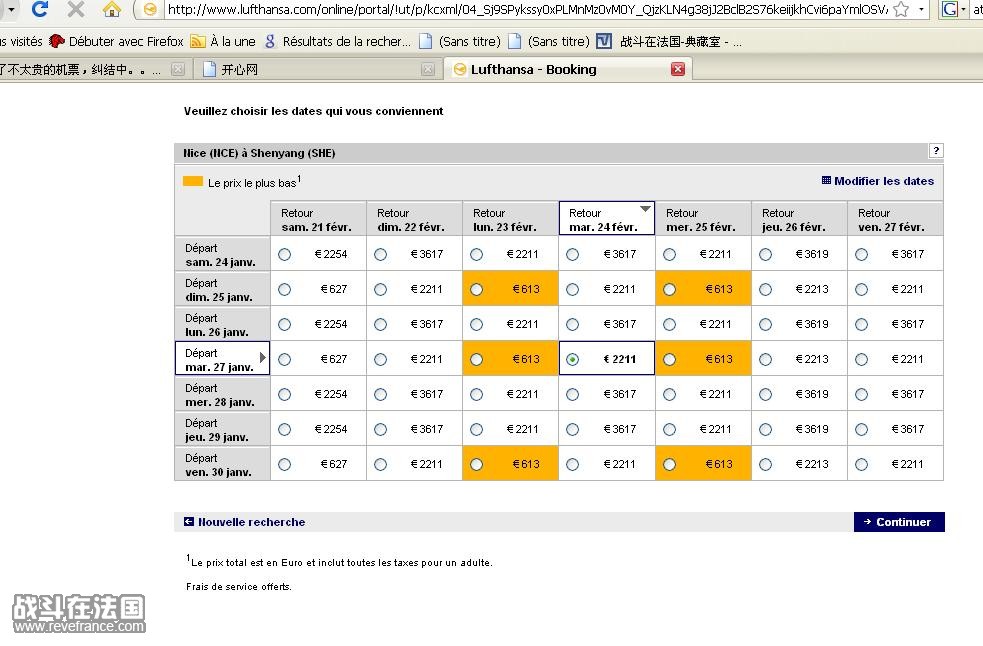Click the Départ dim. 25 janv. row header
The image size is (983, 646).
click(223, 290)
